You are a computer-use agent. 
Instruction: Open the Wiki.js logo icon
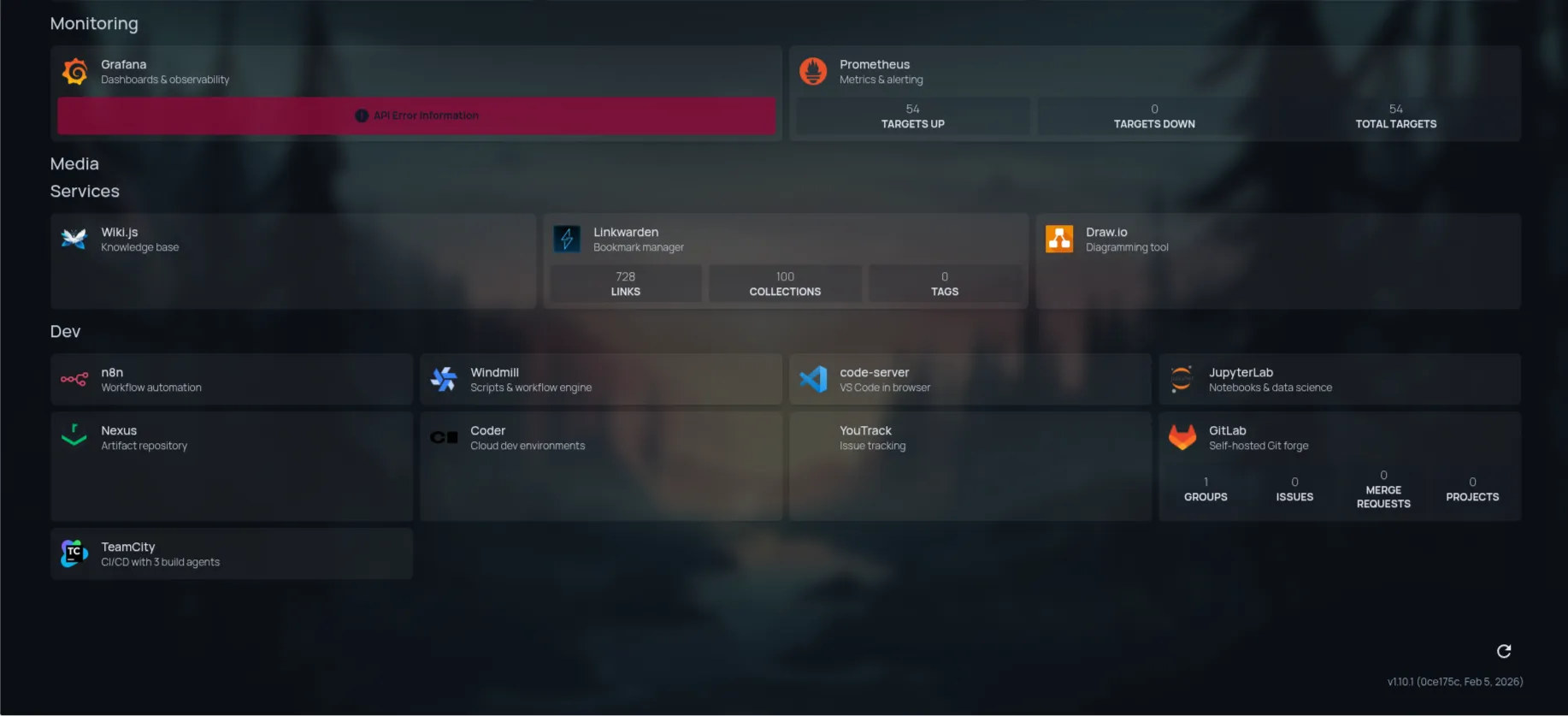click(x=74, y=239)
